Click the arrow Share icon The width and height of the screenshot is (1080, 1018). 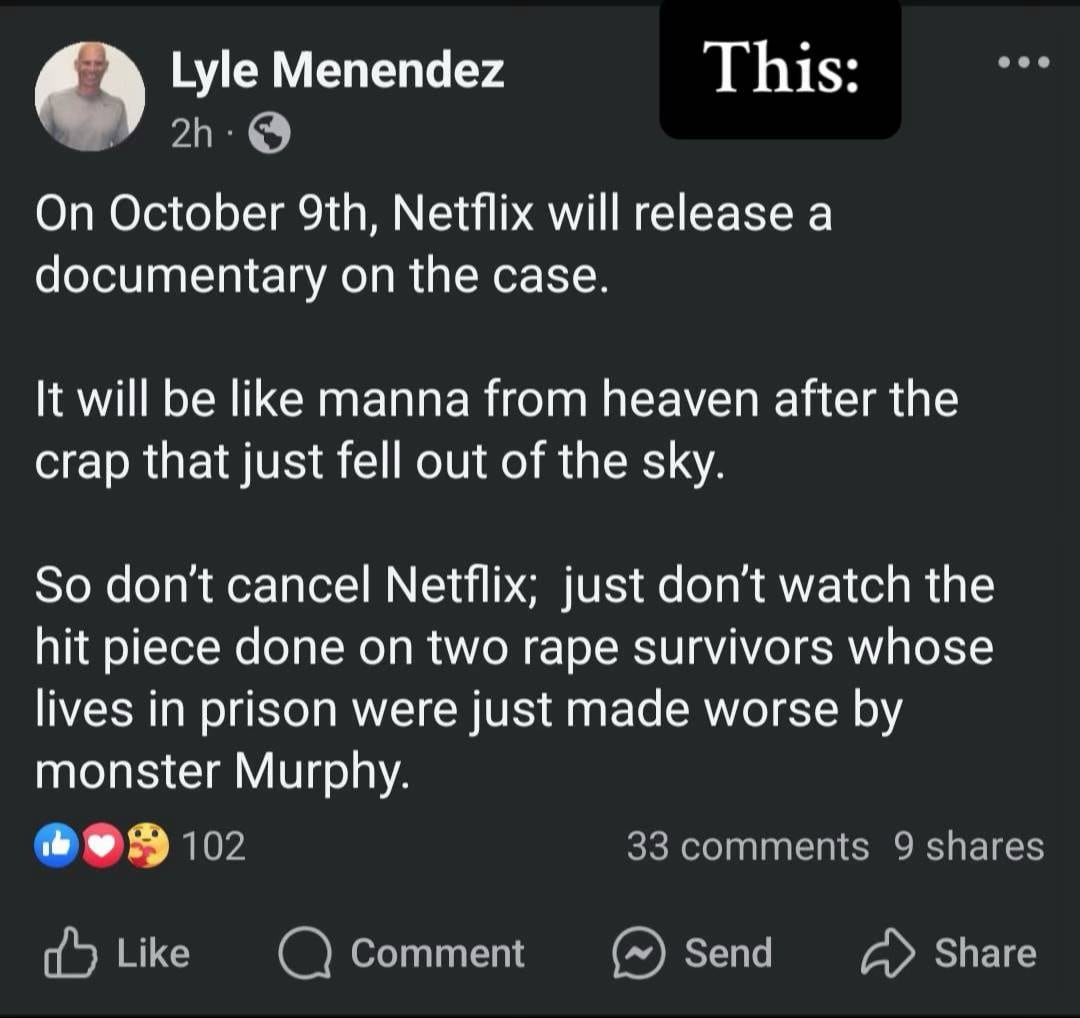(887, 954)
